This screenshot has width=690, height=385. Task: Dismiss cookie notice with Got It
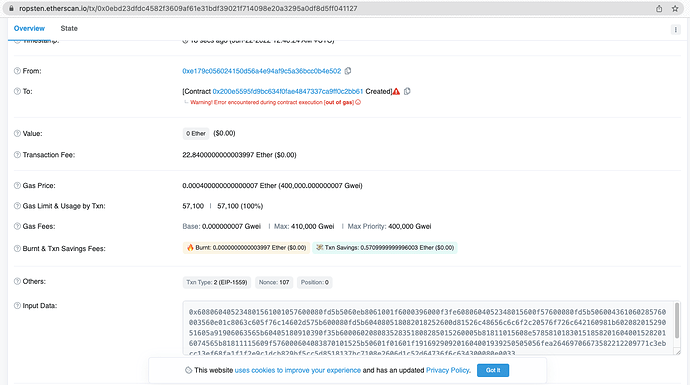point(493,370)
